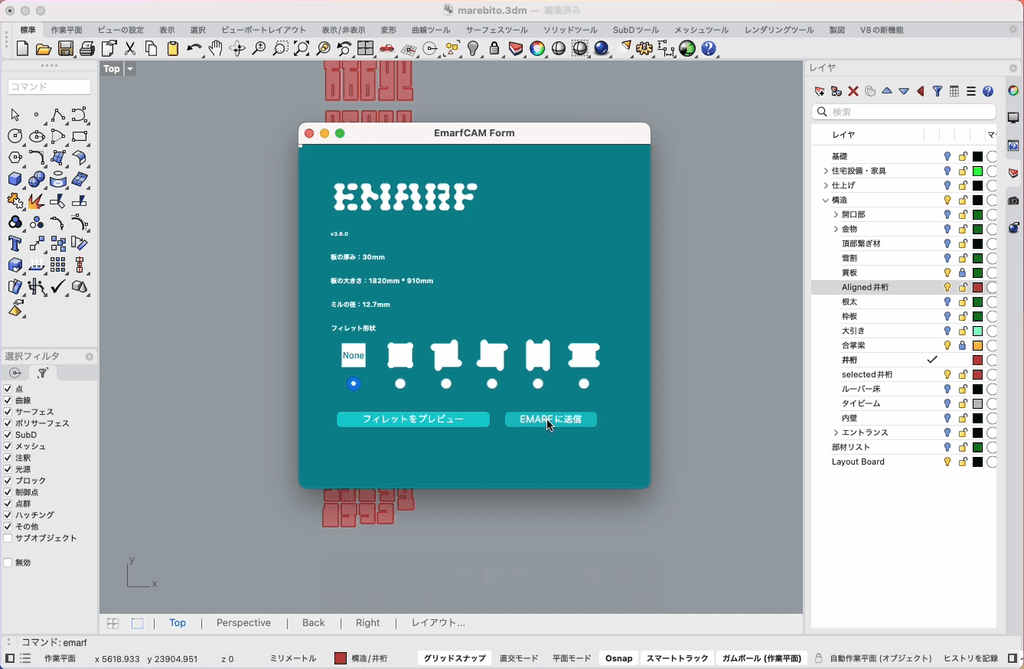This screenshot has width=1024, height=669.
Task: Click the フィレットをプレビュー button
Action: [x=413, y=420]
